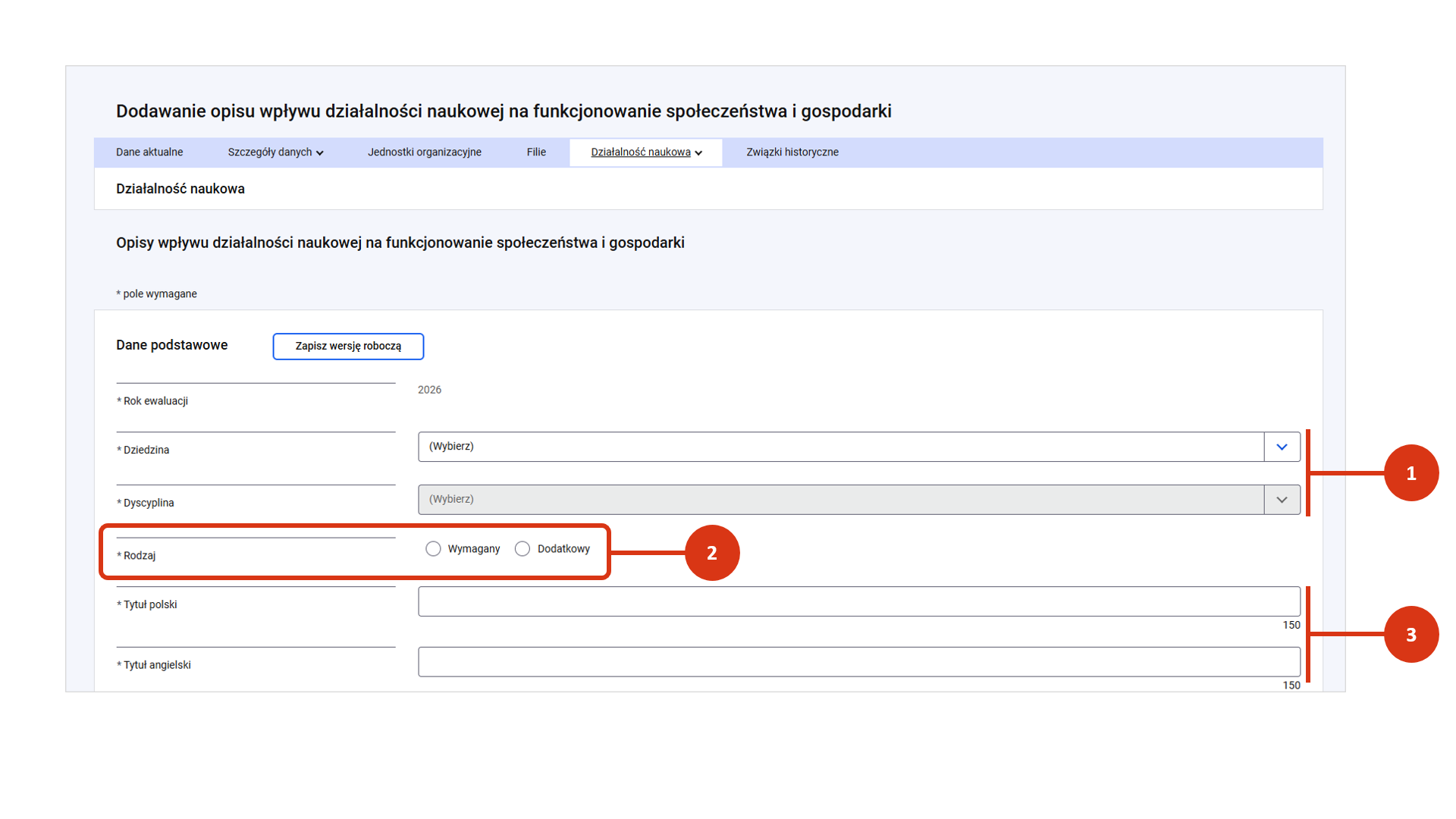Click the Dyscyplina dropdown chevron
Screen dimensions: 1456x819
tap(1282, 500)
